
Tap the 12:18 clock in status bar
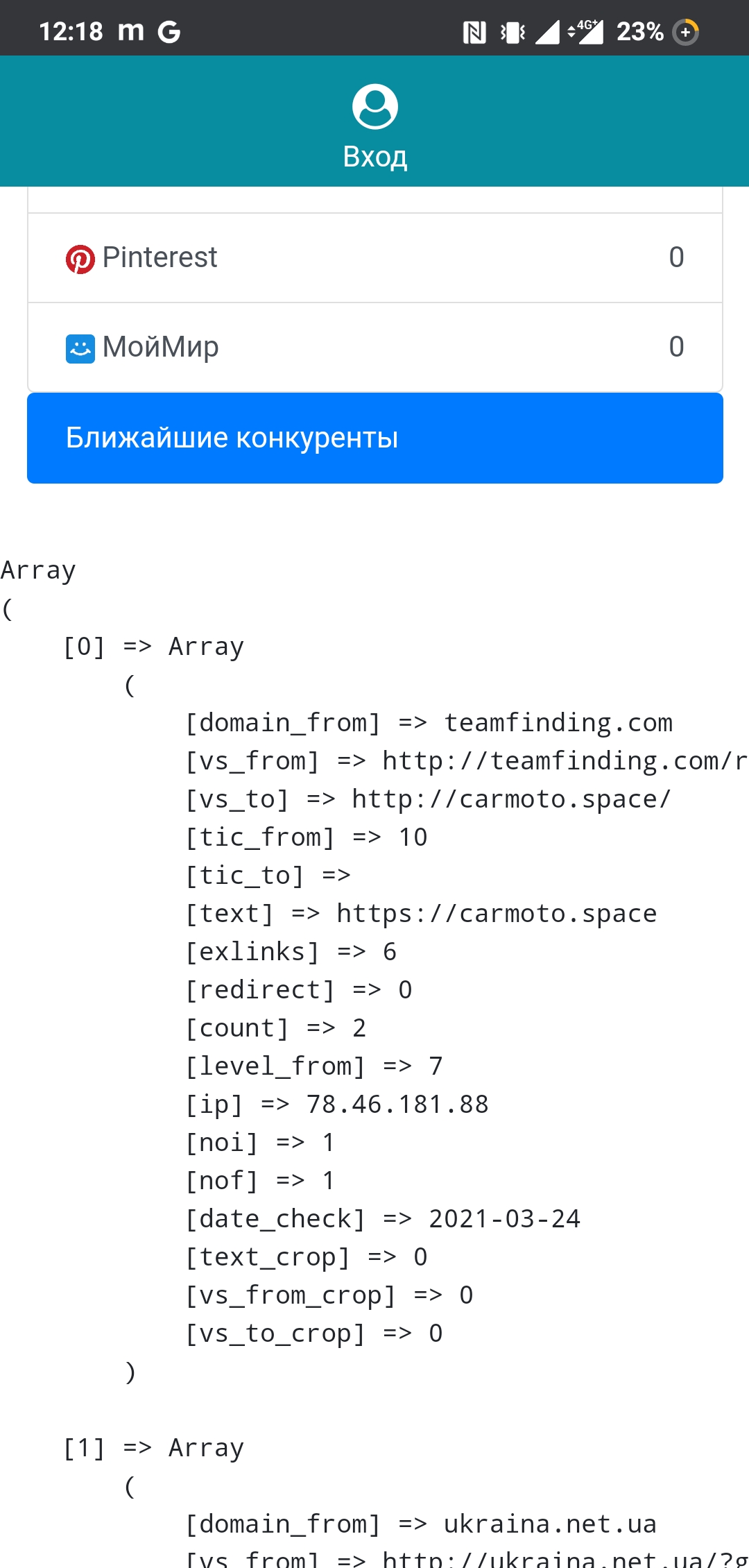tap(71, 32)
